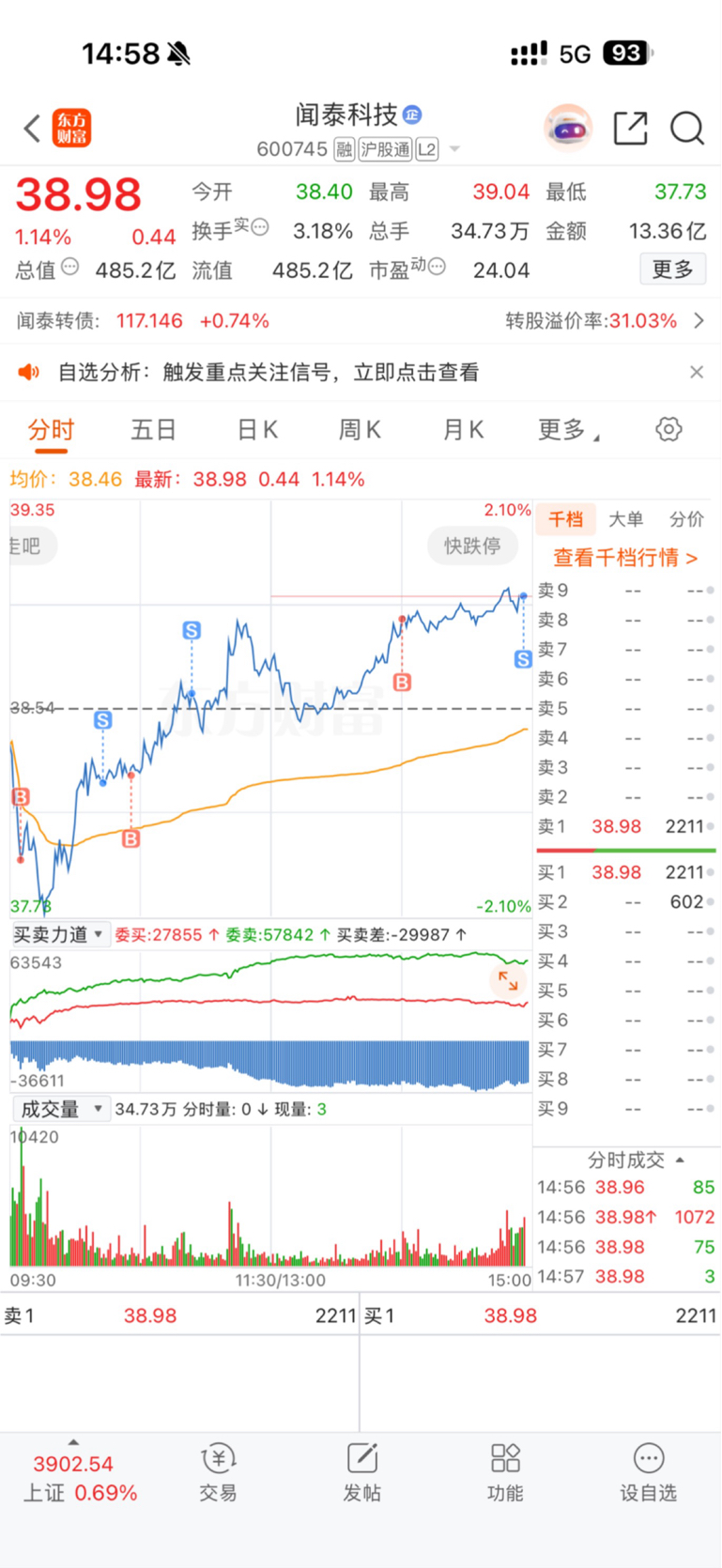Tap the bottom 买1 38.98 quote bar
This screenshot has height=1568, width=722.
click(x=541, y=1316)
